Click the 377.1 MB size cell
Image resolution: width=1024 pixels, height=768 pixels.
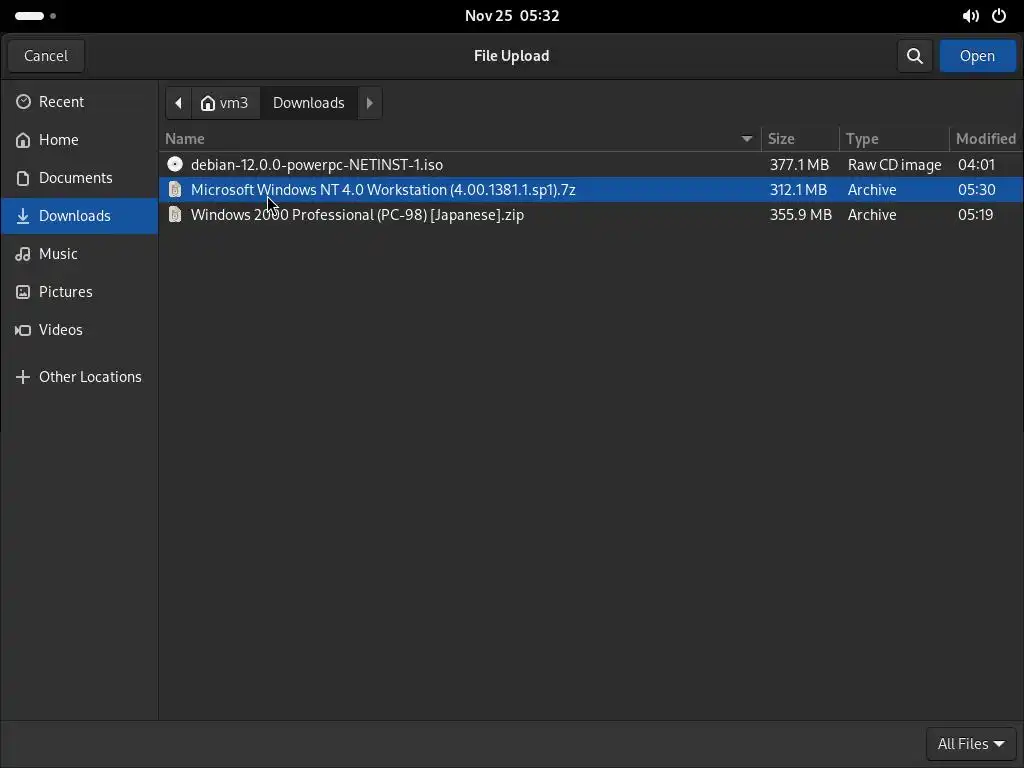(799, 165)
